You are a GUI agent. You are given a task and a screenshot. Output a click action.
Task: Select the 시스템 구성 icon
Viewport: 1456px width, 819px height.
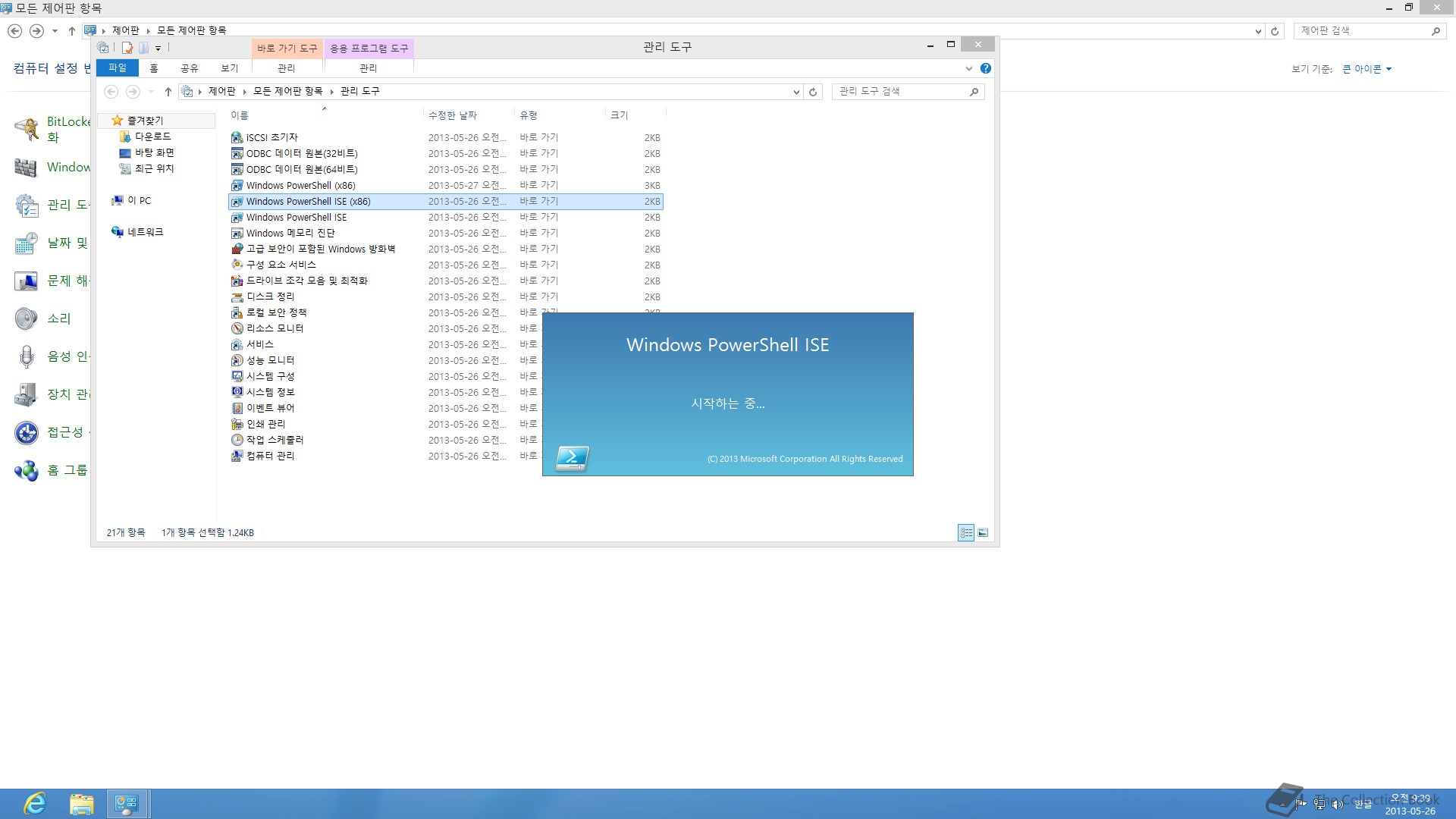point(237,377)
